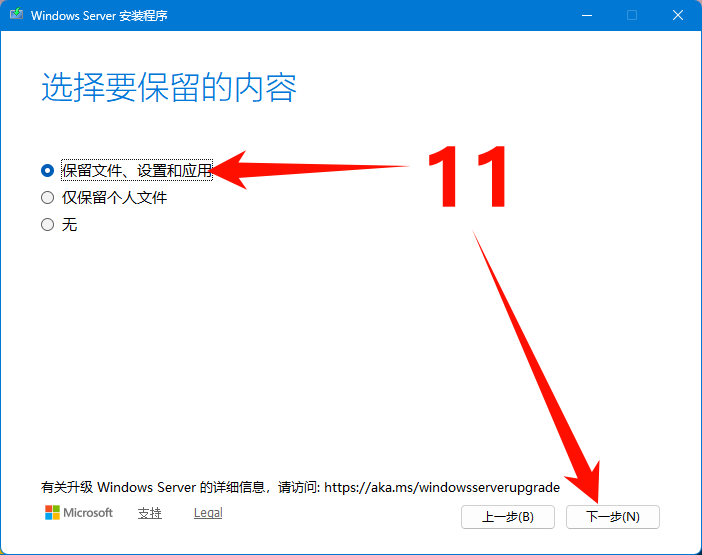Open the Legal link
Image resolution: width=702 pixels, height=555 pixels.
click(208, 513)
